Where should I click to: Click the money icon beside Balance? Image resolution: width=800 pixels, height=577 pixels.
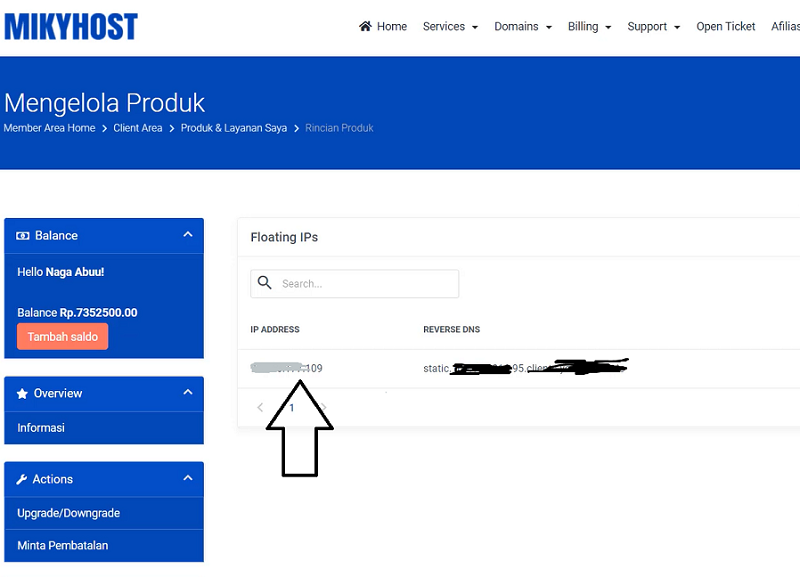[22, 236]
